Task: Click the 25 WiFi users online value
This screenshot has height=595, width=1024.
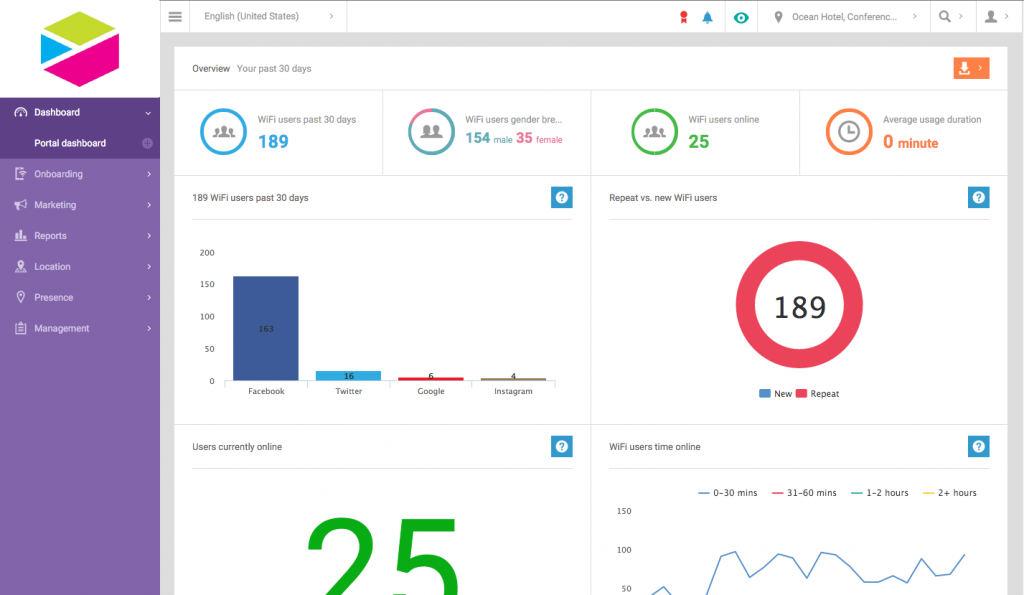Action: click(699, 142)
